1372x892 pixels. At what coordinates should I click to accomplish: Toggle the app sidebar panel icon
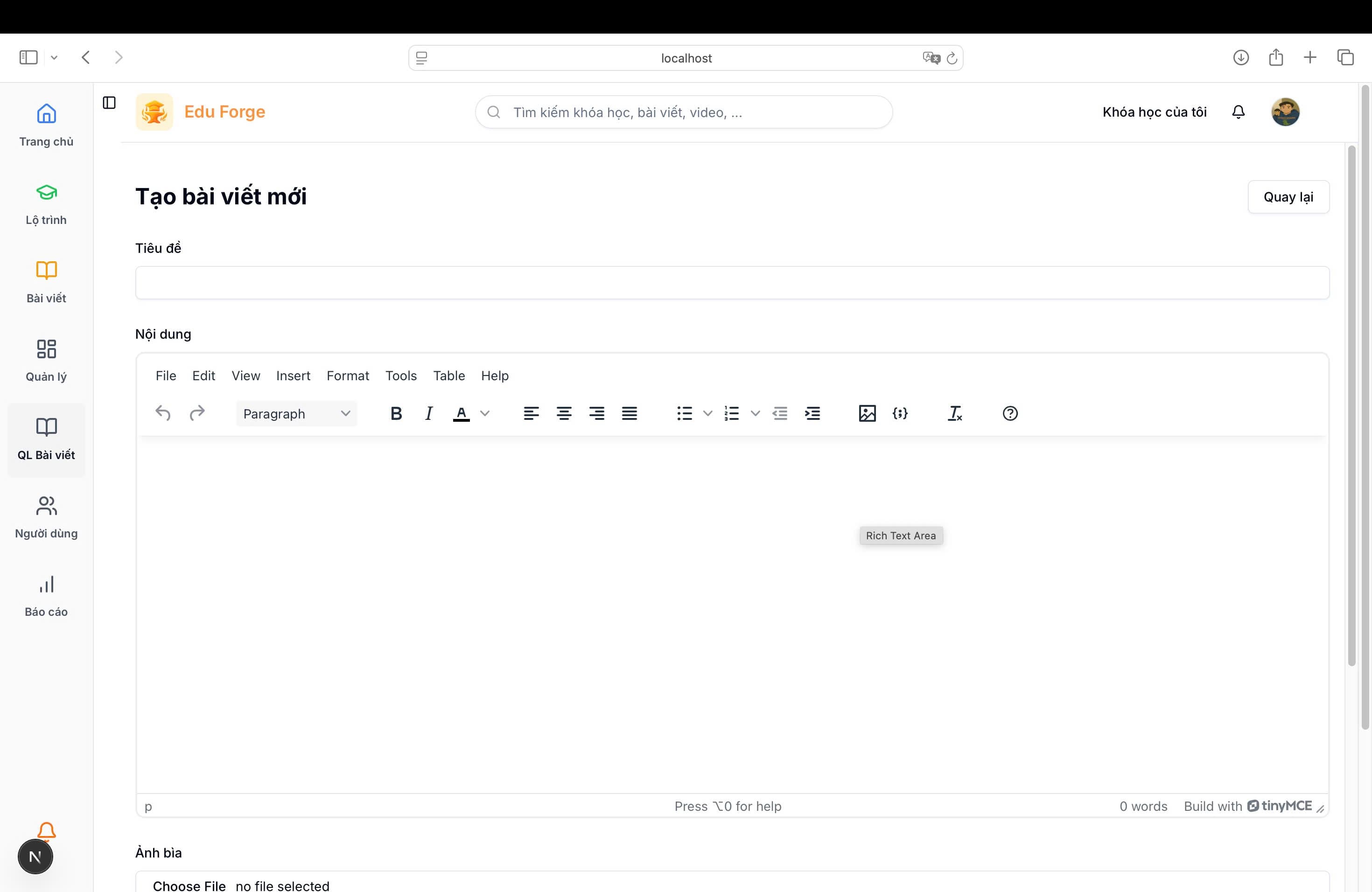[x=109, y=103]
